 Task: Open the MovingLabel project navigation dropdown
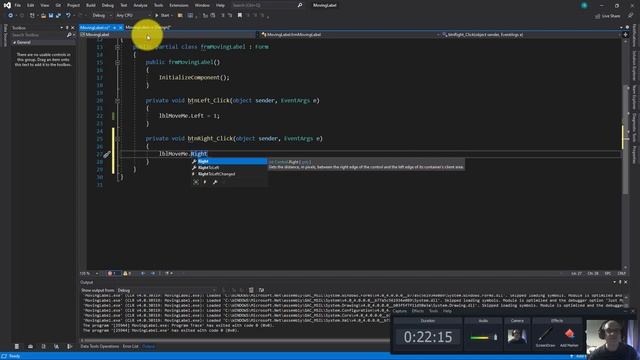[168, 35]
